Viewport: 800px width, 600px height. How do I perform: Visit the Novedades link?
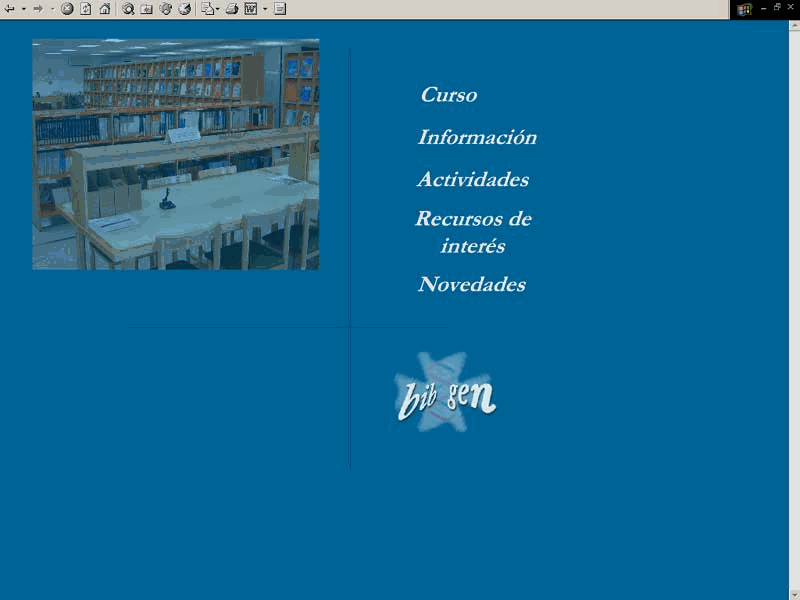tap(471, 285)
